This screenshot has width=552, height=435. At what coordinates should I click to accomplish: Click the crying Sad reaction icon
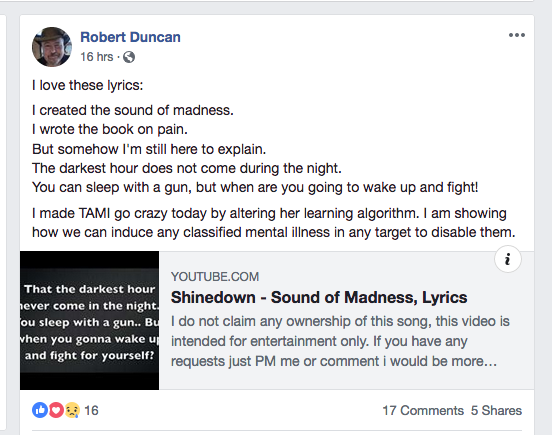(72, 410)
